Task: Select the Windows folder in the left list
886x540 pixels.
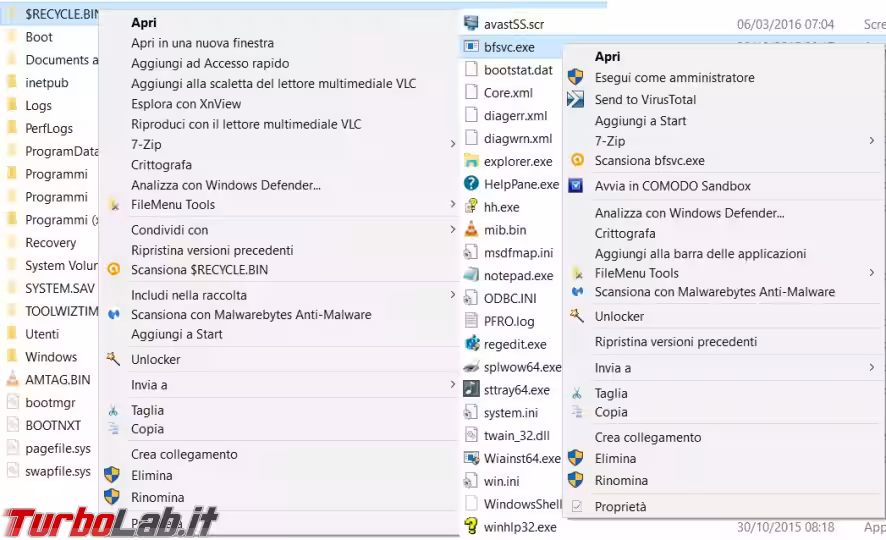Action: (51, 357)
